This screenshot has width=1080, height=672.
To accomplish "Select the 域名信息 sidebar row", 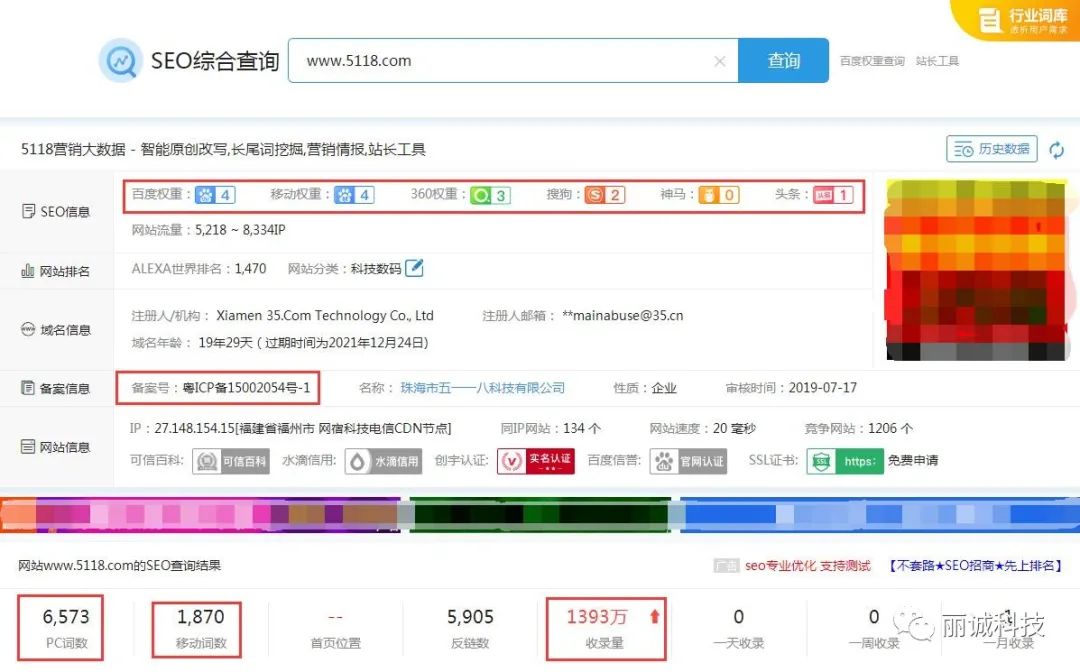I will click(x=56, y=330).
